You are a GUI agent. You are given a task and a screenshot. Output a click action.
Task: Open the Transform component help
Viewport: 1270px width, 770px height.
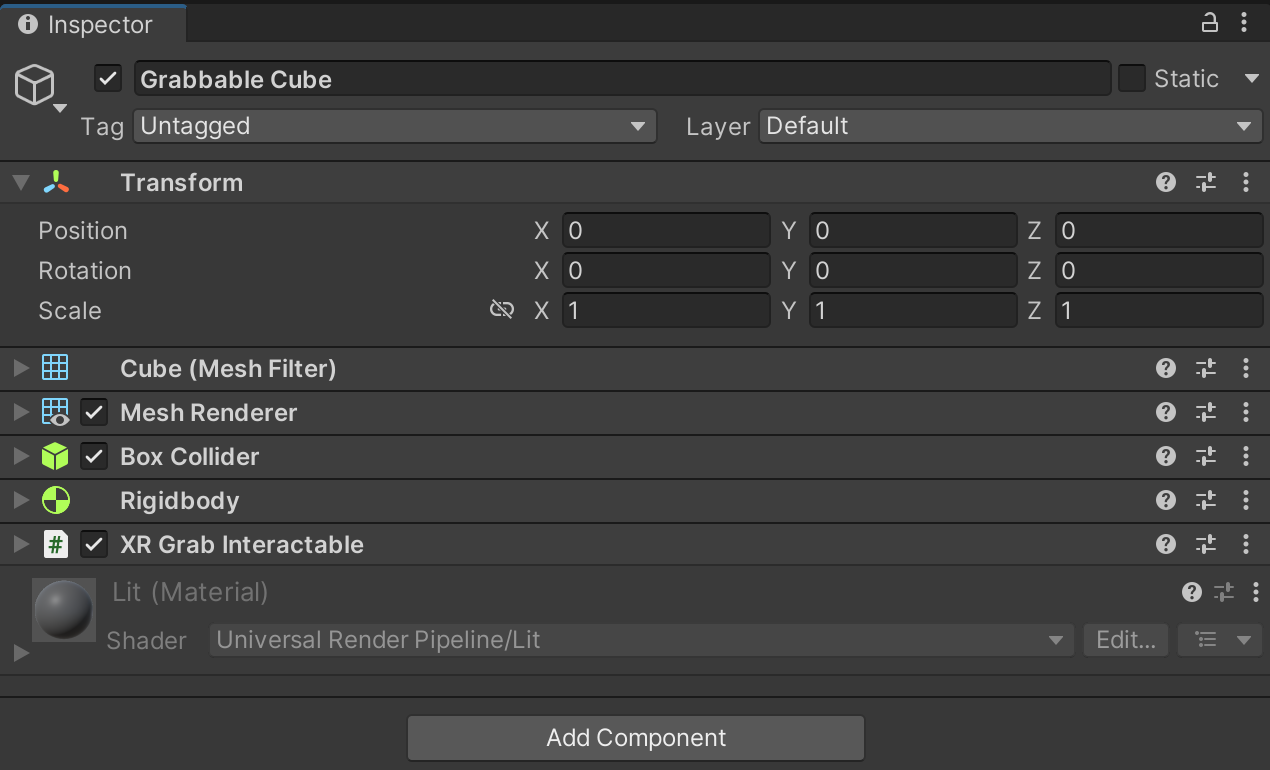1165,182
